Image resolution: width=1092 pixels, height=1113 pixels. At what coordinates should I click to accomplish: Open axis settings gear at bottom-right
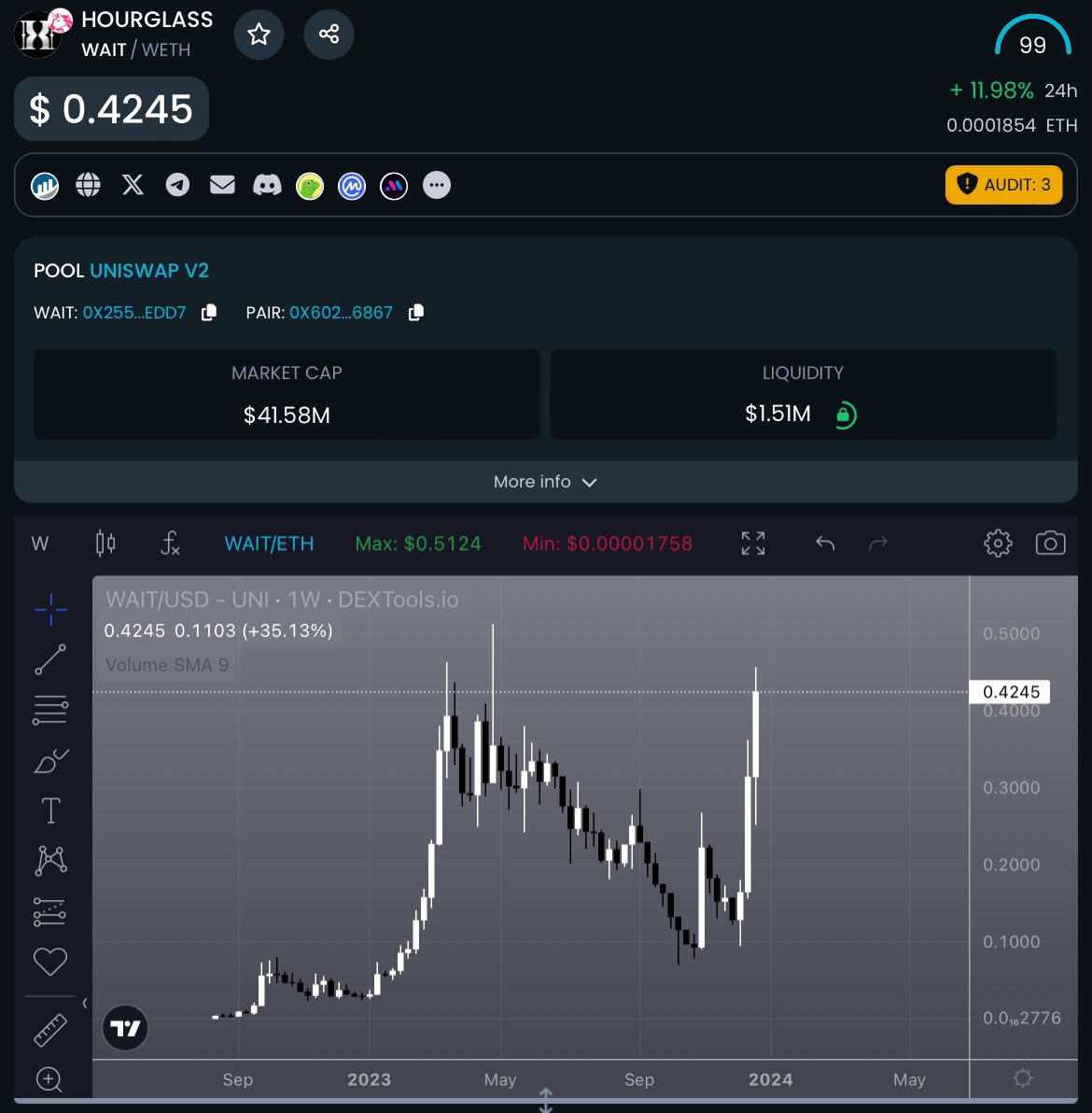tap(1022, 1079)
